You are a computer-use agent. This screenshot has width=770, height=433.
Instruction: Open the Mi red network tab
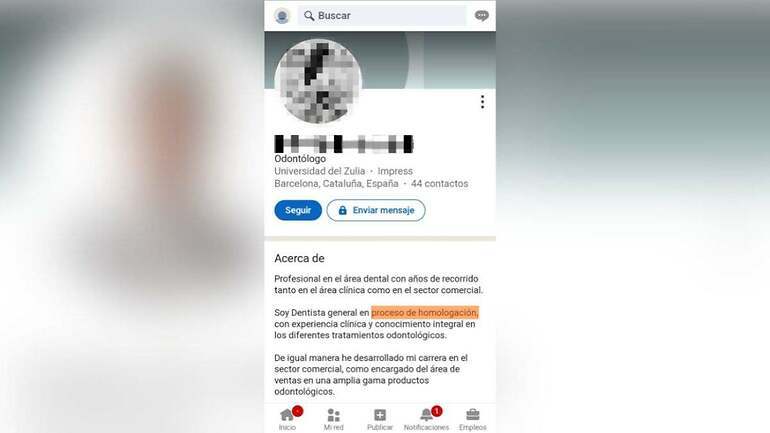pyautogui.click(x=333, y=419)
